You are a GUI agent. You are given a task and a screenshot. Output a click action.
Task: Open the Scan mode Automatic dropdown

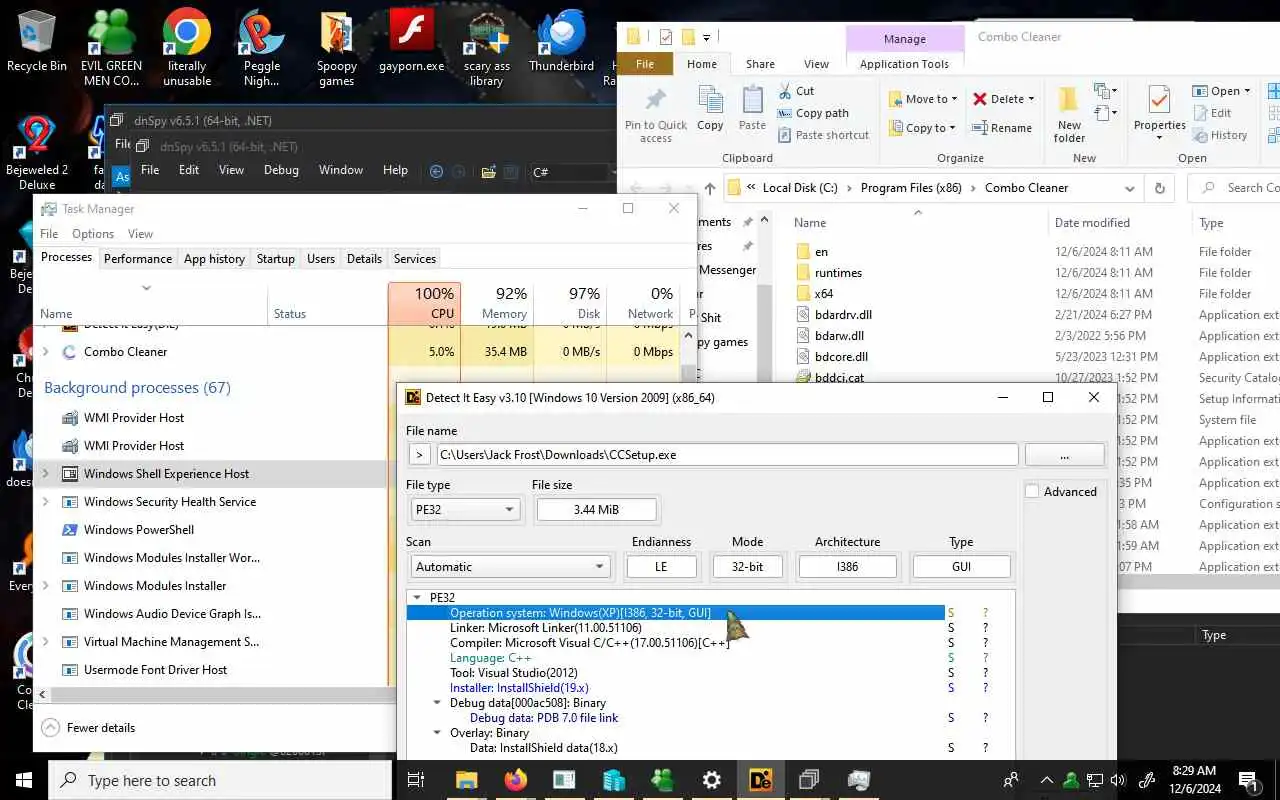(510, 566)
